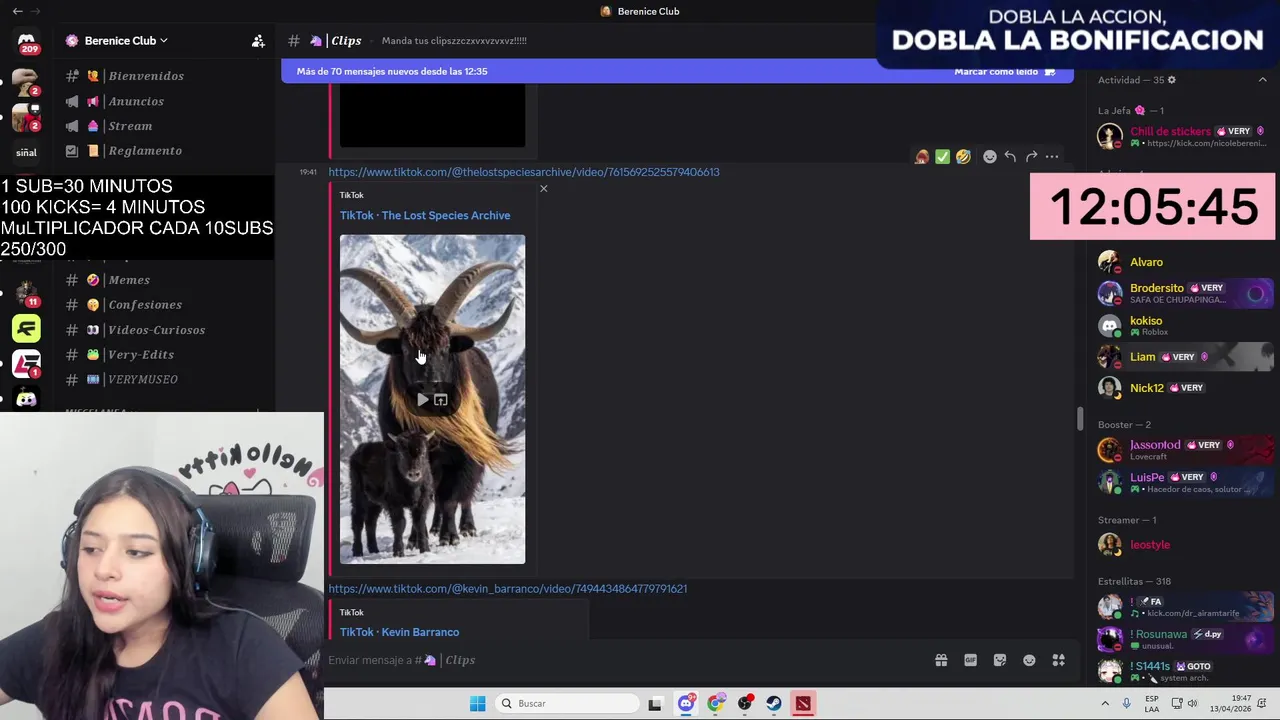Viewport: 1280px width, 720px height.
Task: Open the Dota 2 taskbar icon
Action: click(x=803, y=703)
